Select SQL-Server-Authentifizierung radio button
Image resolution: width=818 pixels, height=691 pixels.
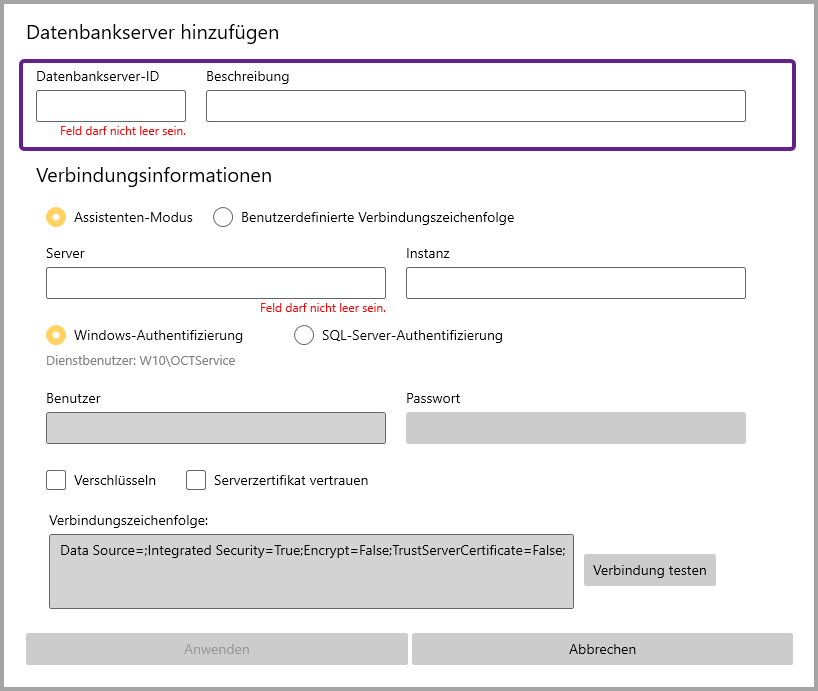304,335
